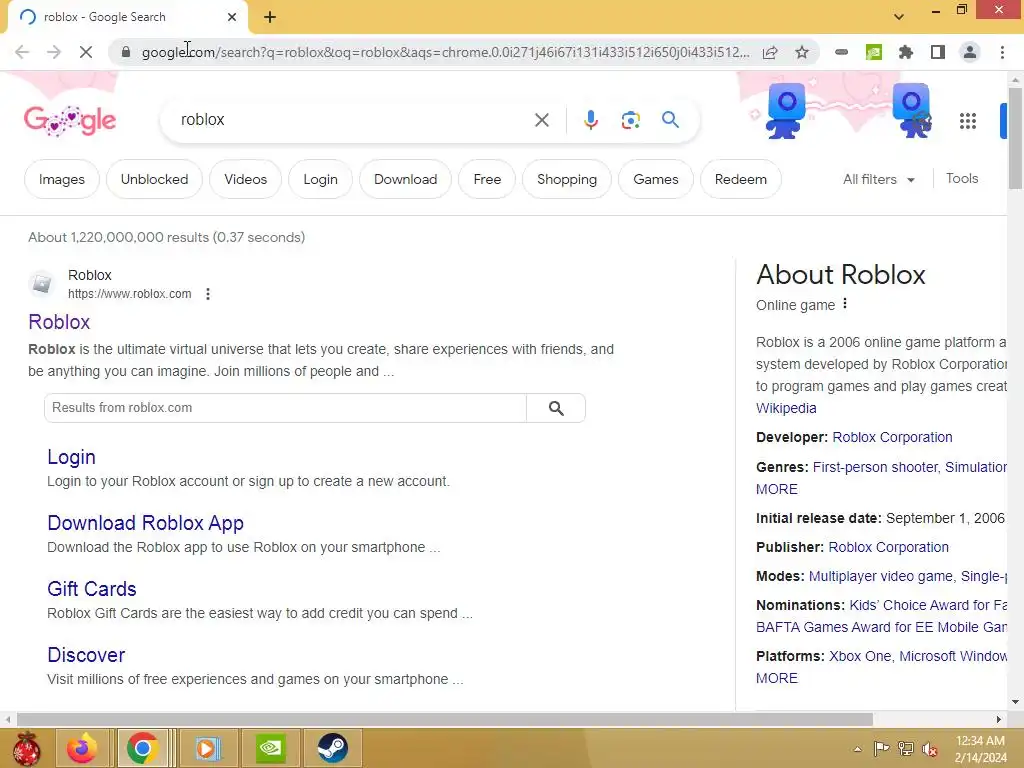Filter results by Images

62,179
